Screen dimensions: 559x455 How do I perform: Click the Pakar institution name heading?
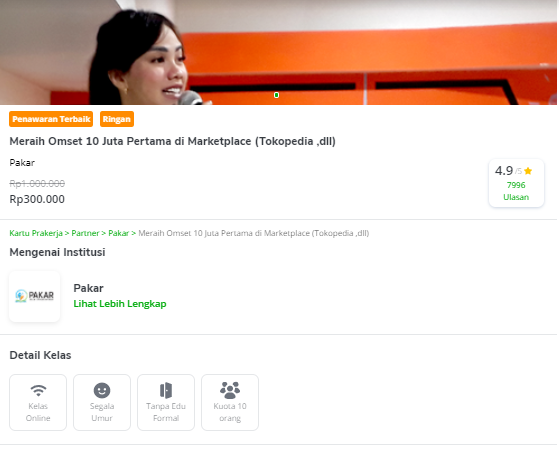[x=88, y=288]
